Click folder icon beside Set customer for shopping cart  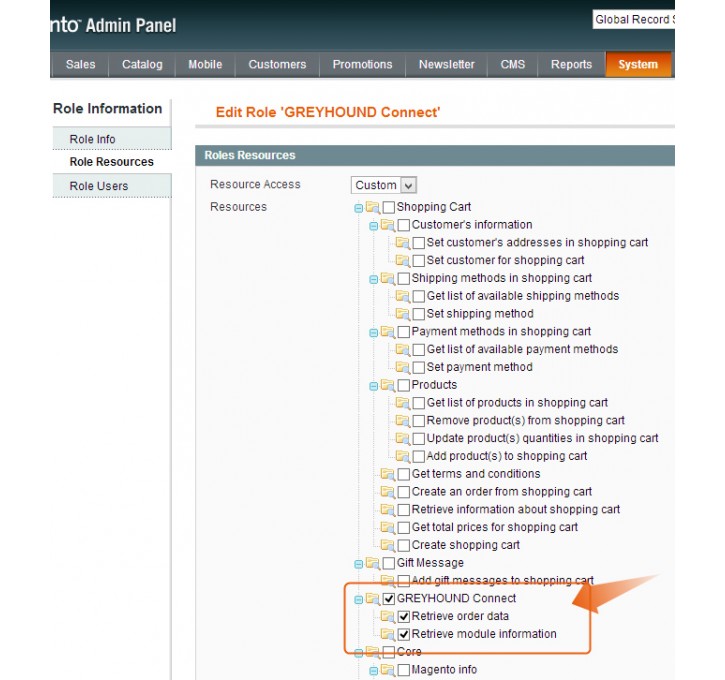[402, 261]
